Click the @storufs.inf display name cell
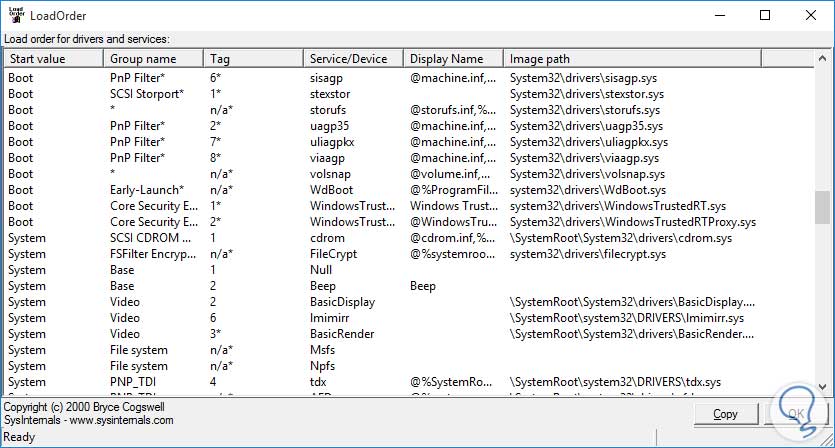 453,110
